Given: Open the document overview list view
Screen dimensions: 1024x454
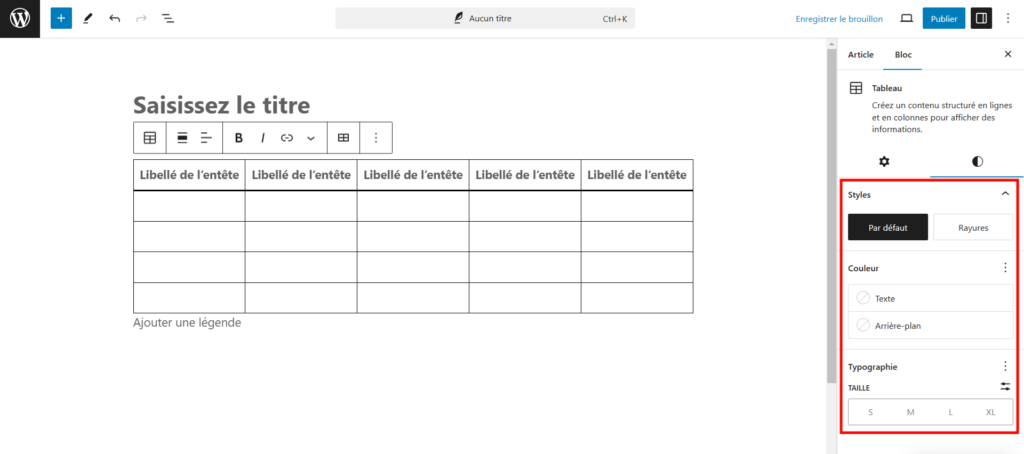Looking at the screenshot, I should (x=168, y=18).
